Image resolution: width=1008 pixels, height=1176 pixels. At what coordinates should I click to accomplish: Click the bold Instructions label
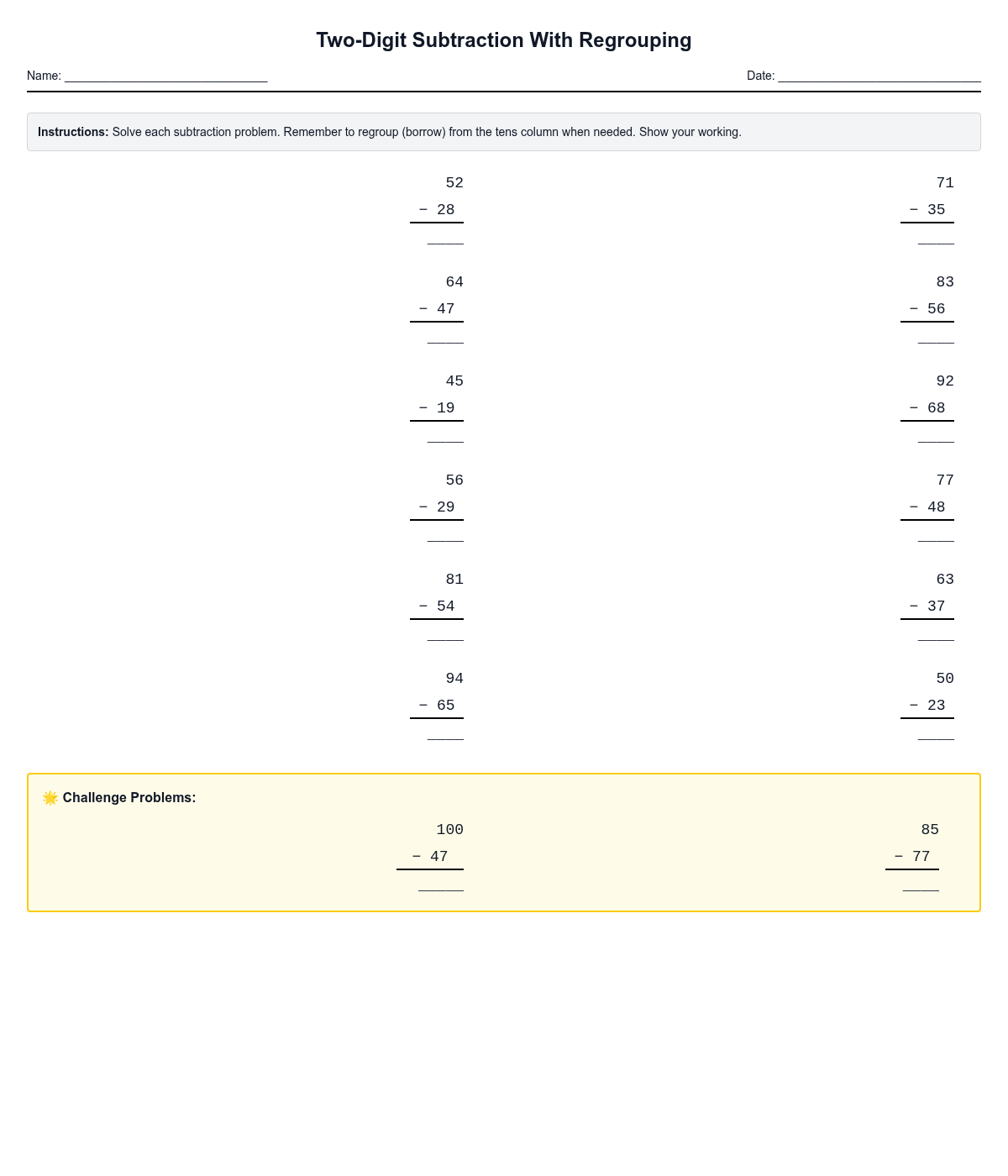pyautogui.click(x=73, y=132)
